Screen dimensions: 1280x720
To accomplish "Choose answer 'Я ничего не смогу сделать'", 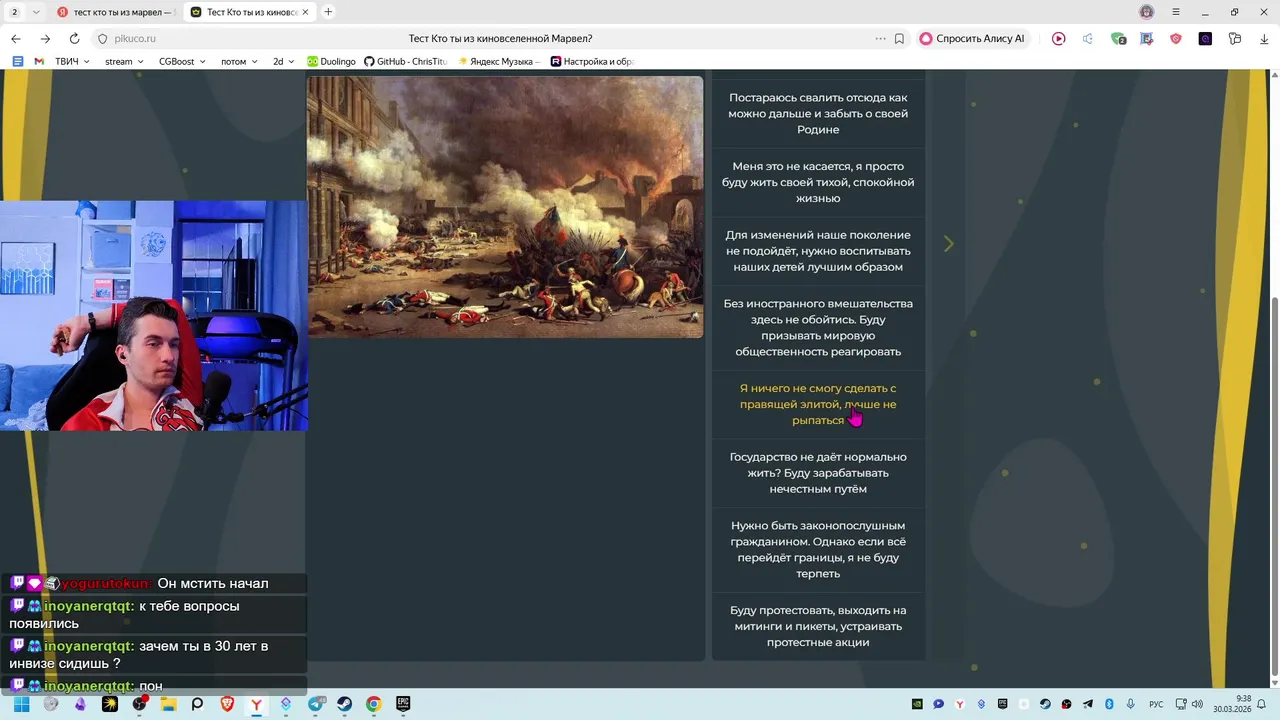I will click(x=818, y=404).
